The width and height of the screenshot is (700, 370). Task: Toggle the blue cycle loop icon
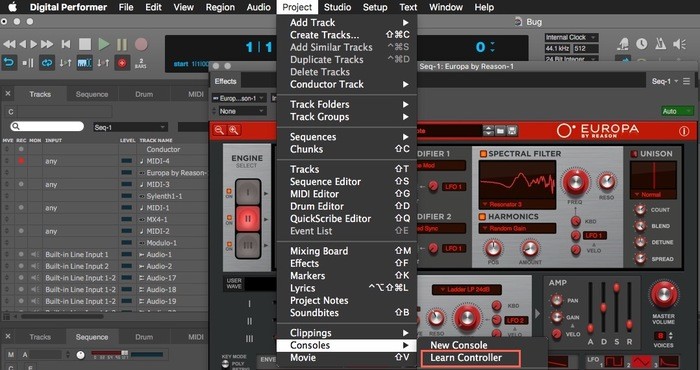click(46, 63)
